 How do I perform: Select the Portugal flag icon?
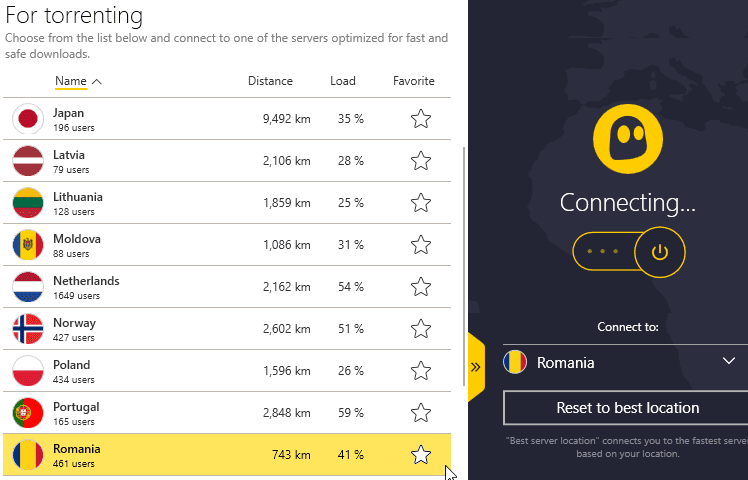28,413
